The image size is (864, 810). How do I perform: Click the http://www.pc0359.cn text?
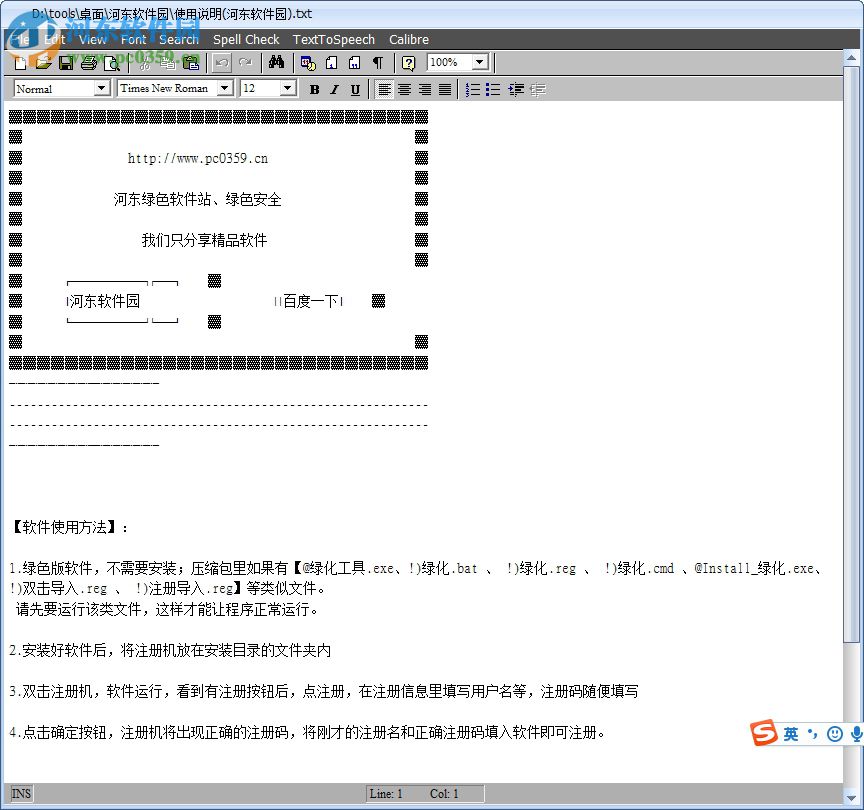pyautogui.click(x=198, y=159)
